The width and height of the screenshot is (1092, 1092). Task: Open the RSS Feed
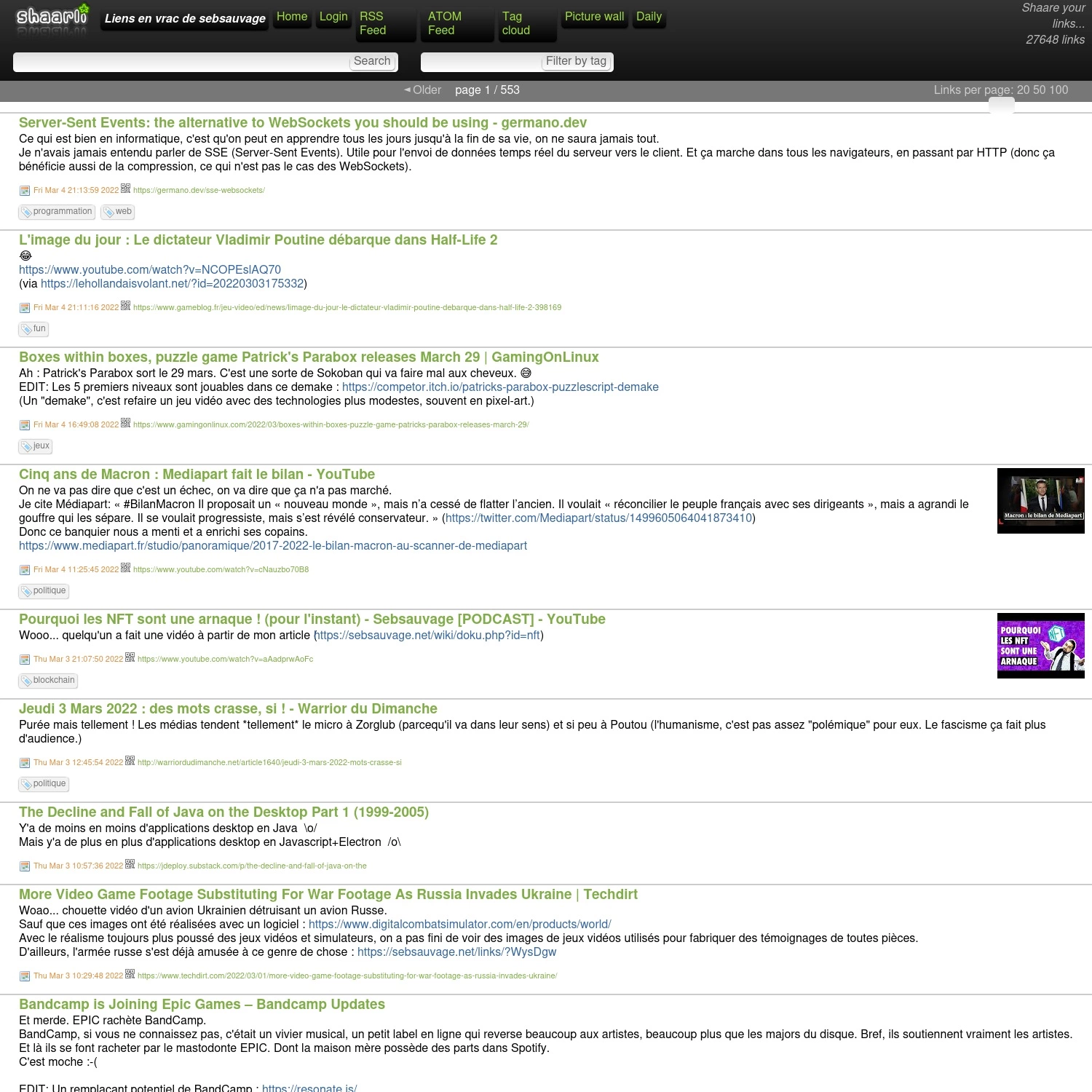pyautogui.click(x=386, y=23)
